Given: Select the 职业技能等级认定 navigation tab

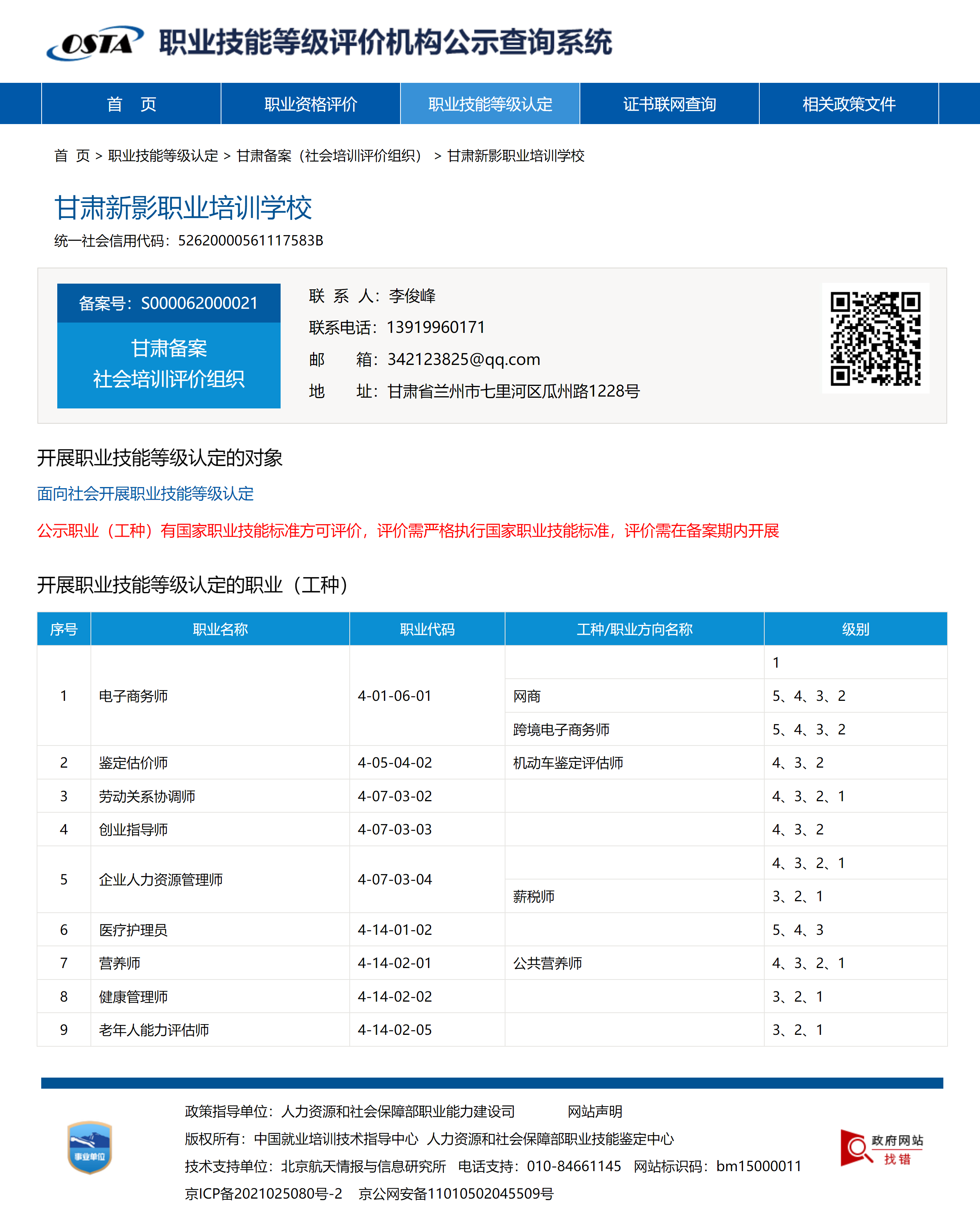Looking at the screenshot, I should 489,104.
